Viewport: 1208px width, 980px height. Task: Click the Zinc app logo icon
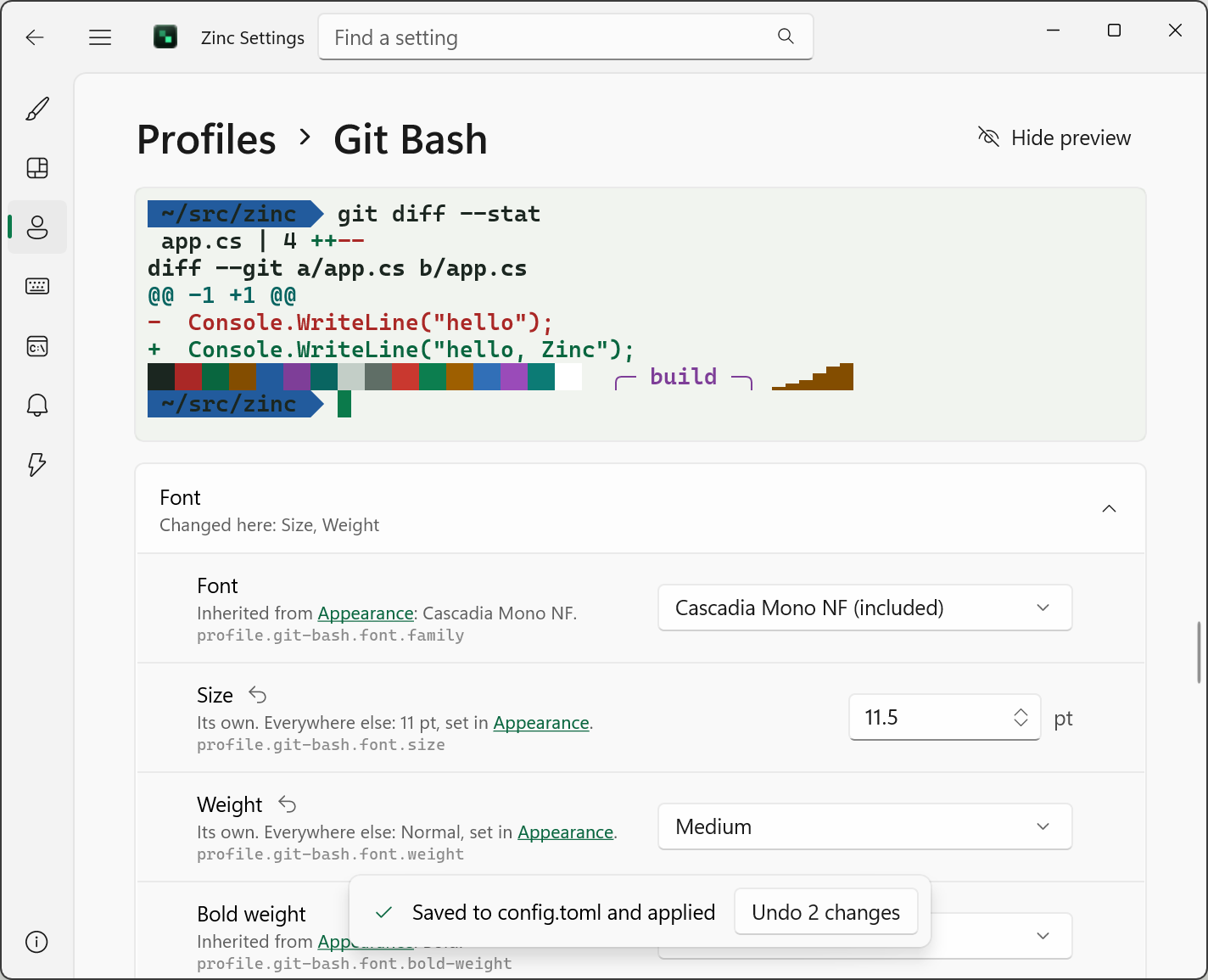point(165,37)
